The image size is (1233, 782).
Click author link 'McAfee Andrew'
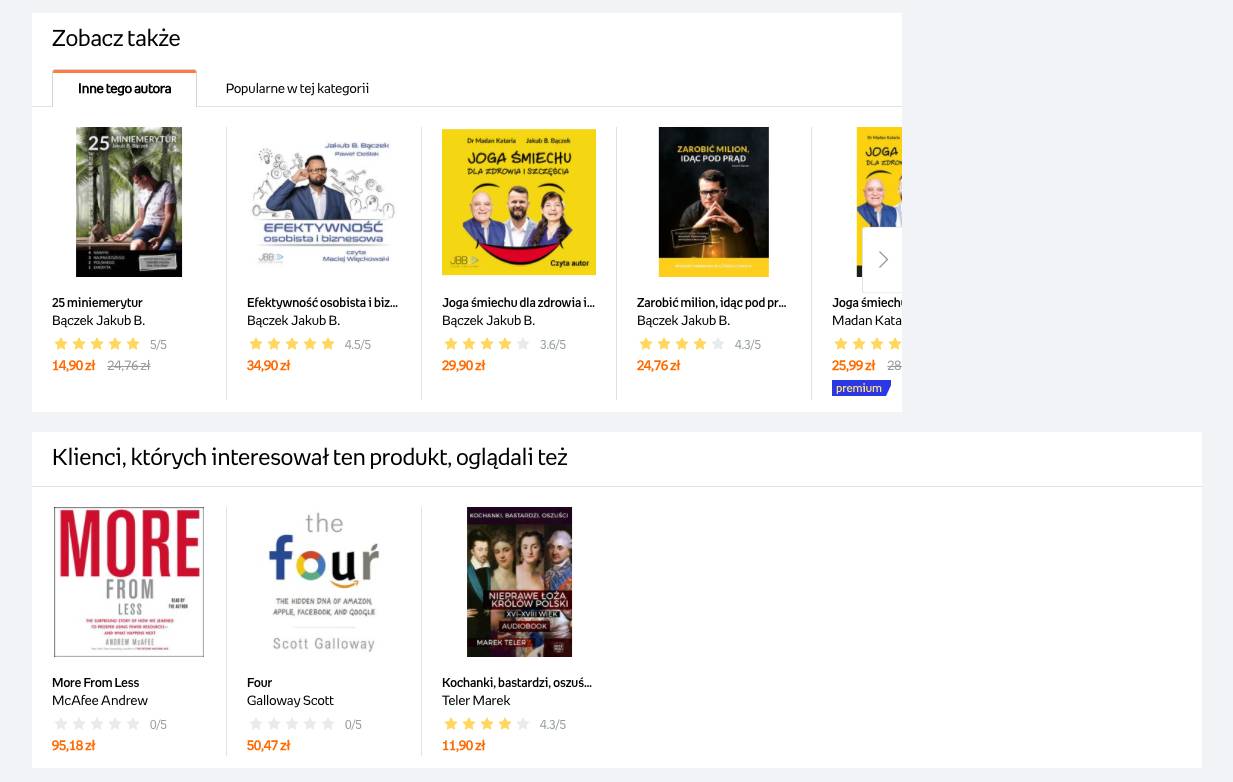coord(100,700)
